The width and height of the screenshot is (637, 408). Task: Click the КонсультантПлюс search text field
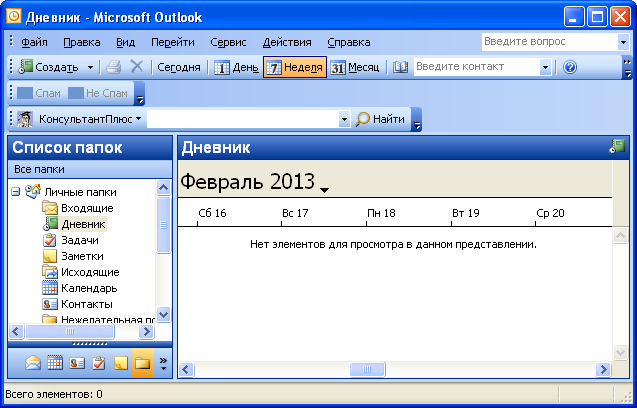point(243,119)
